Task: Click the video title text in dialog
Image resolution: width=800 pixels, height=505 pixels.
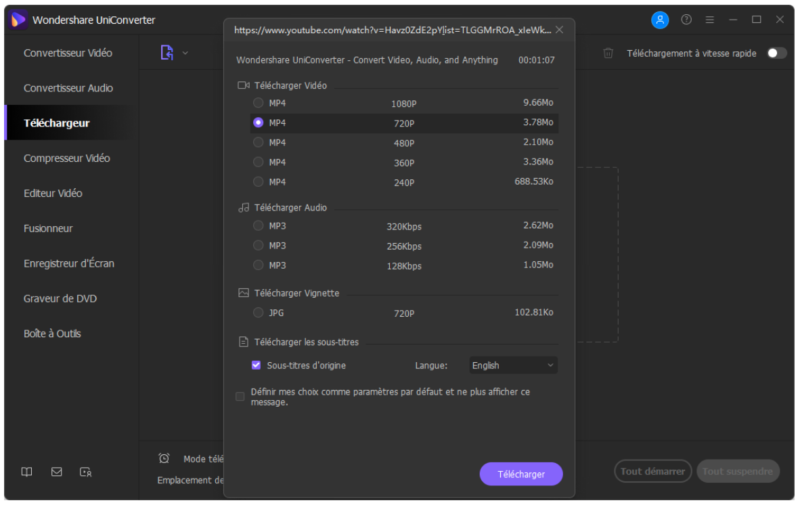Action: (x=367, y=60)
